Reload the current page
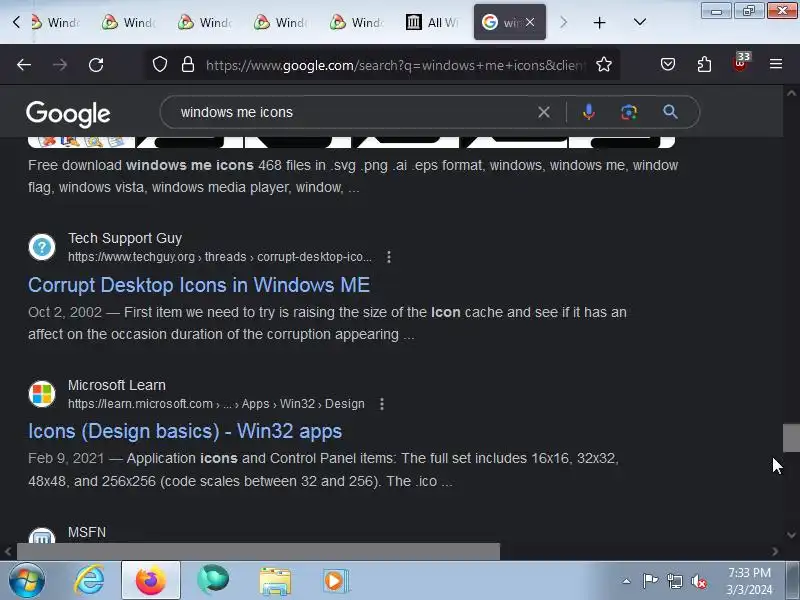 click(96, 65)
